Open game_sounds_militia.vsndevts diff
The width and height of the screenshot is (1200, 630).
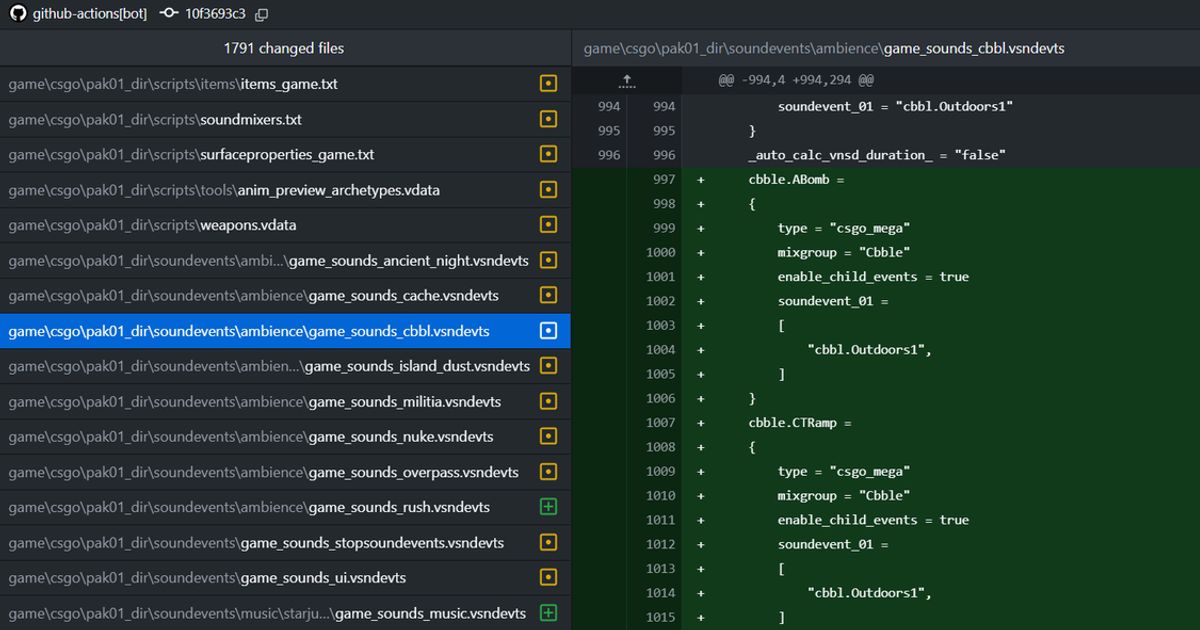click(285, 401)
